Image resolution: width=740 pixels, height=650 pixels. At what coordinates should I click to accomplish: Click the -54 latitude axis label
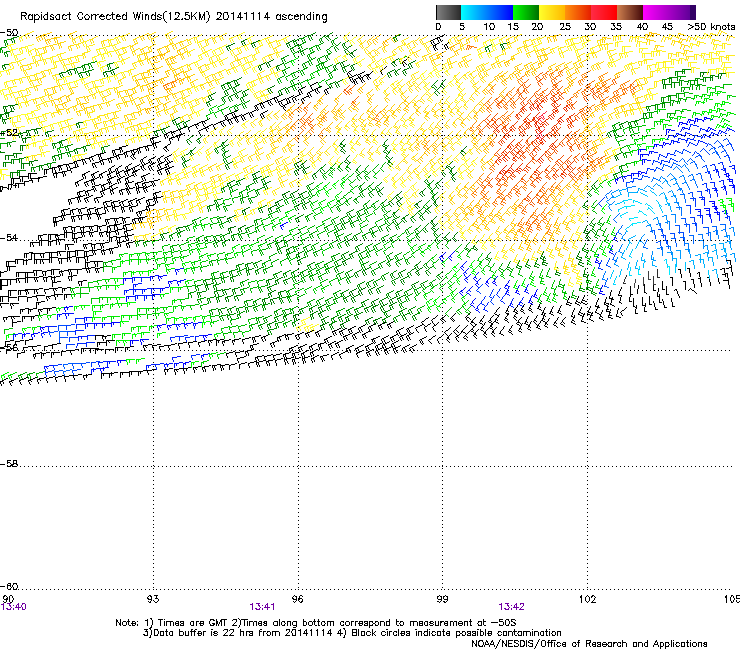coord(9,238)
